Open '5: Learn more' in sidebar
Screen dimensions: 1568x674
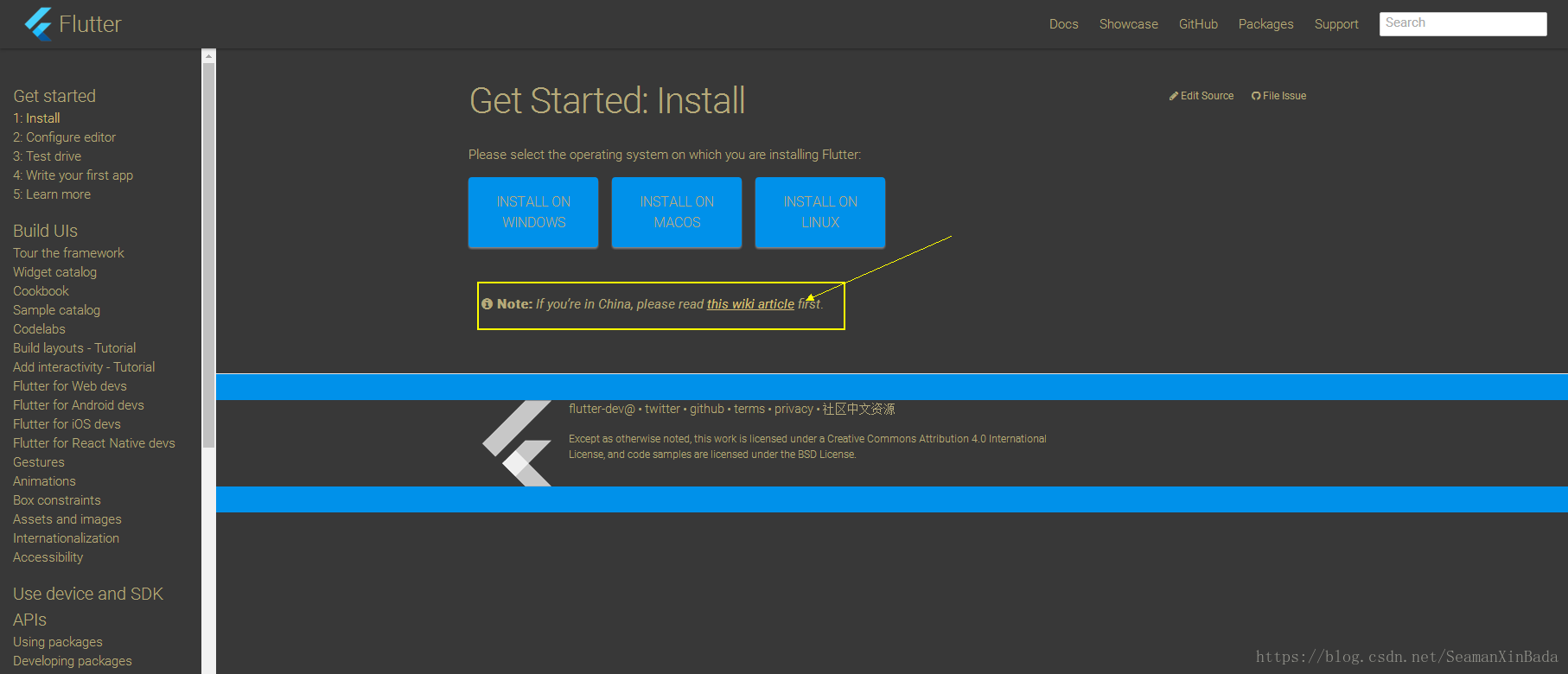pos(52,194)
